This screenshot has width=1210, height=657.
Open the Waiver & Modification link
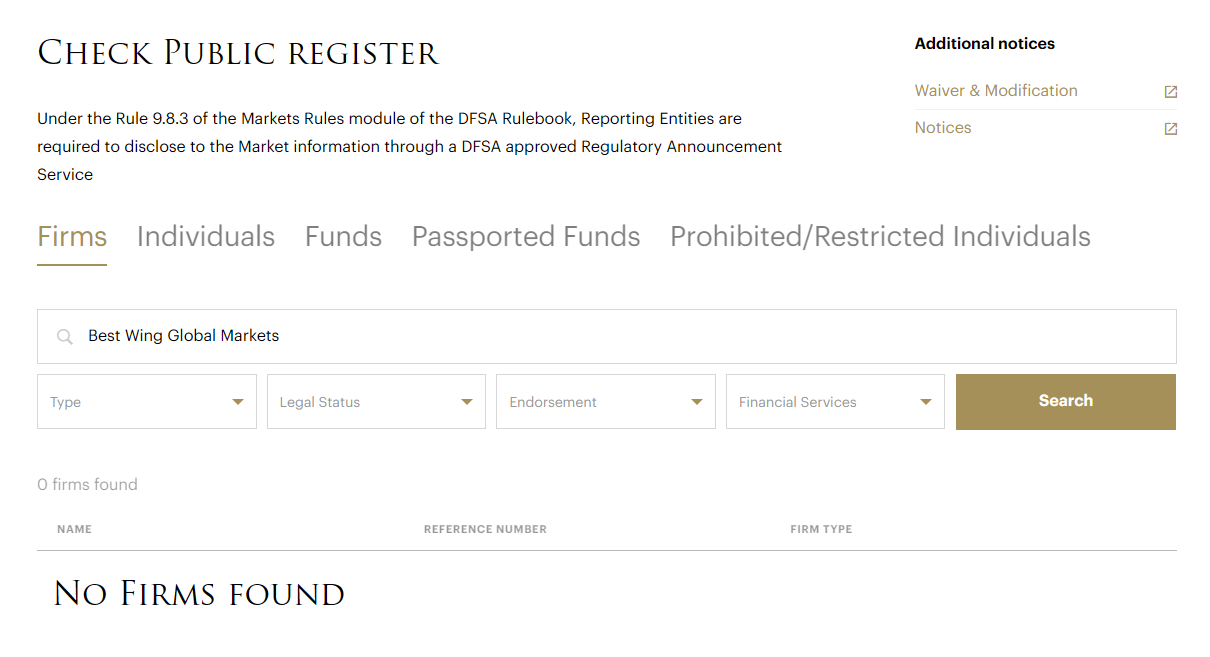pyautogui.click(x=996, y=91)
